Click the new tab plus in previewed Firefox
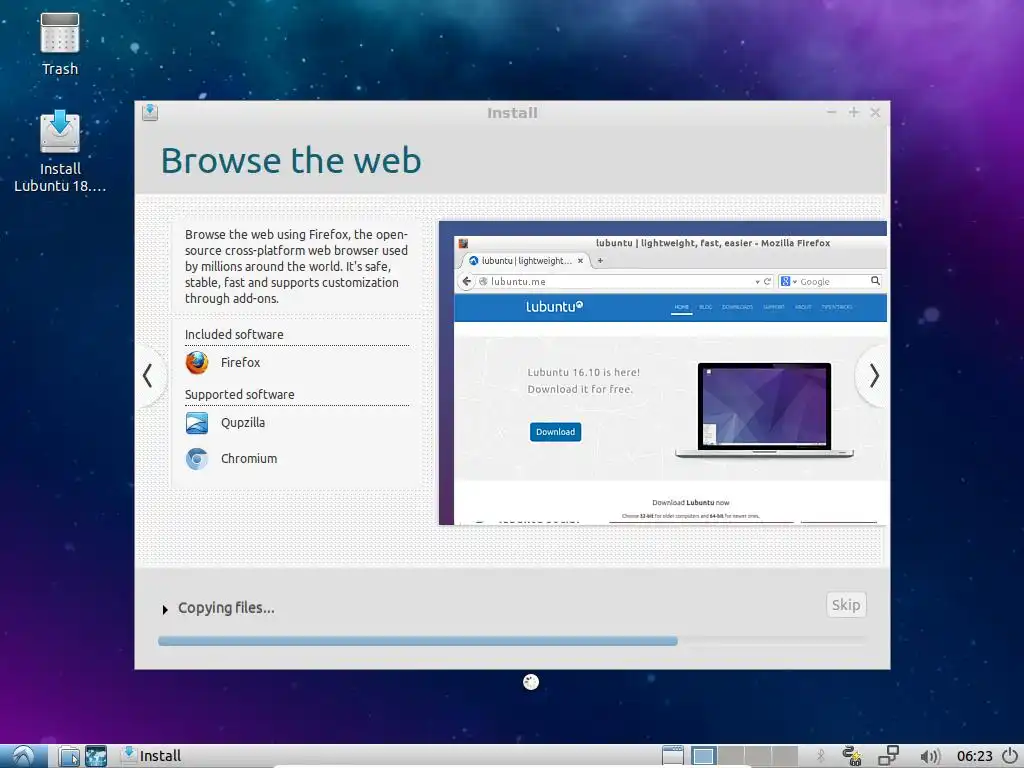This screenshot has height=768, width=1024. coord(600,261)
